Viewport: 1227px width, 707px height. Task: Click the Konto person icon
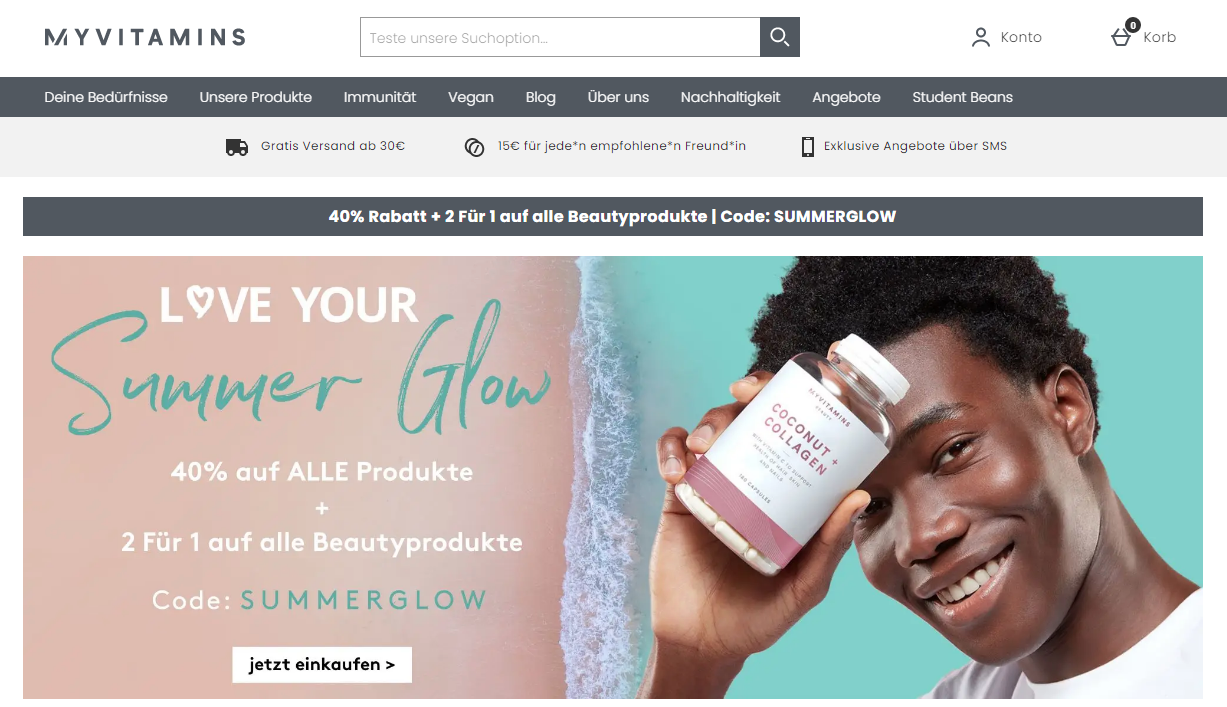pyautogui.click(x=981, y=37)
